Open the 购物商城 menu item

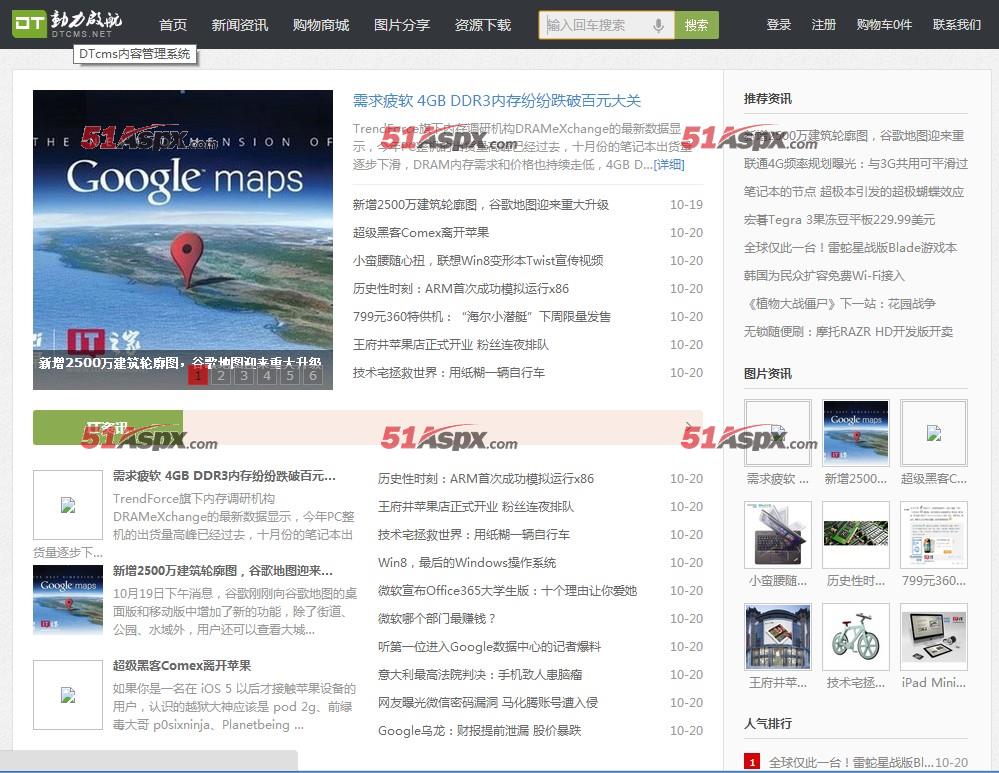tap(320, 25)
